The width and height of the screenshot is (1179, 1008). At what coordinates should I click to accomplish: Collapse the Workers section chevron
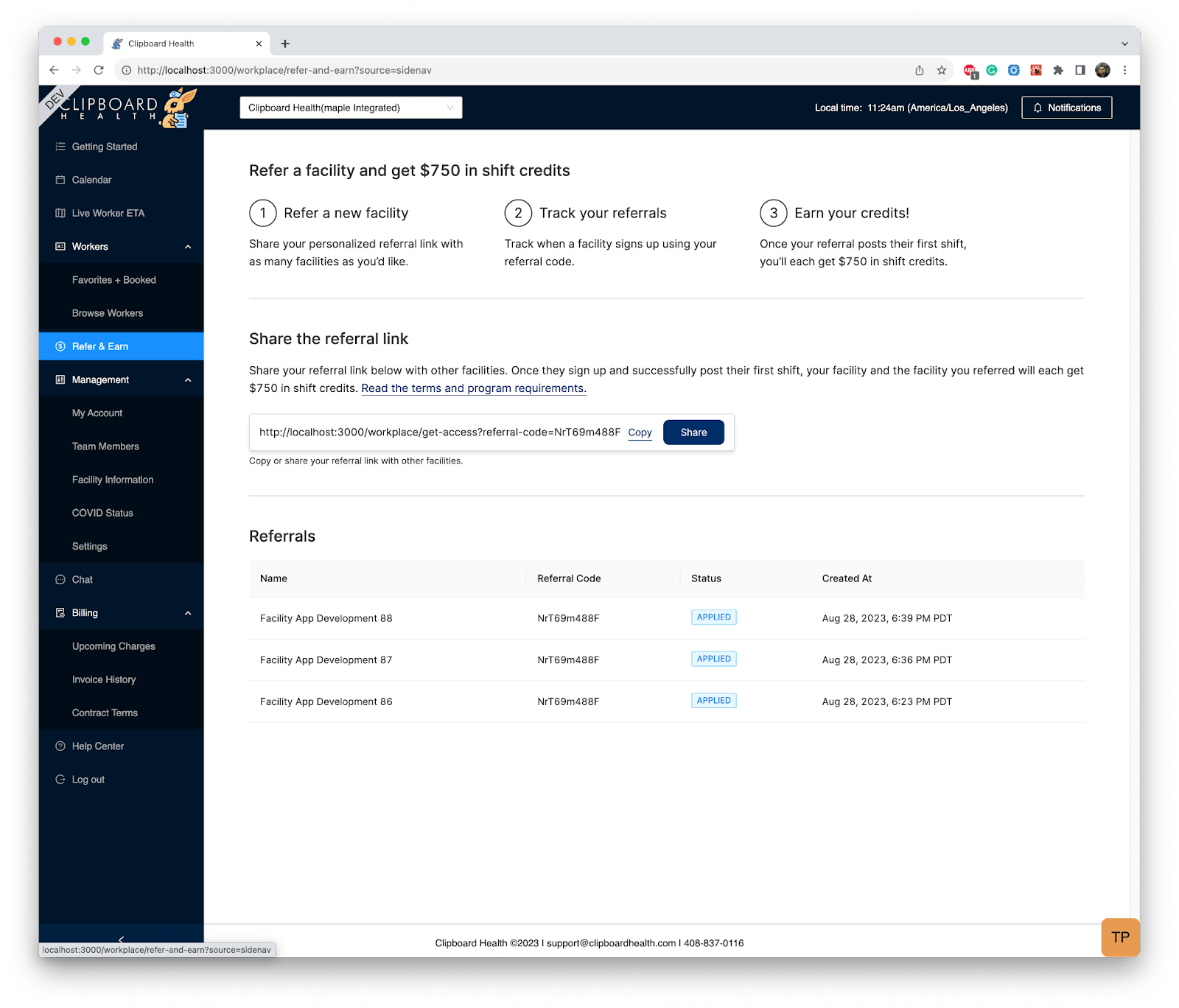[x=189, y=246]
